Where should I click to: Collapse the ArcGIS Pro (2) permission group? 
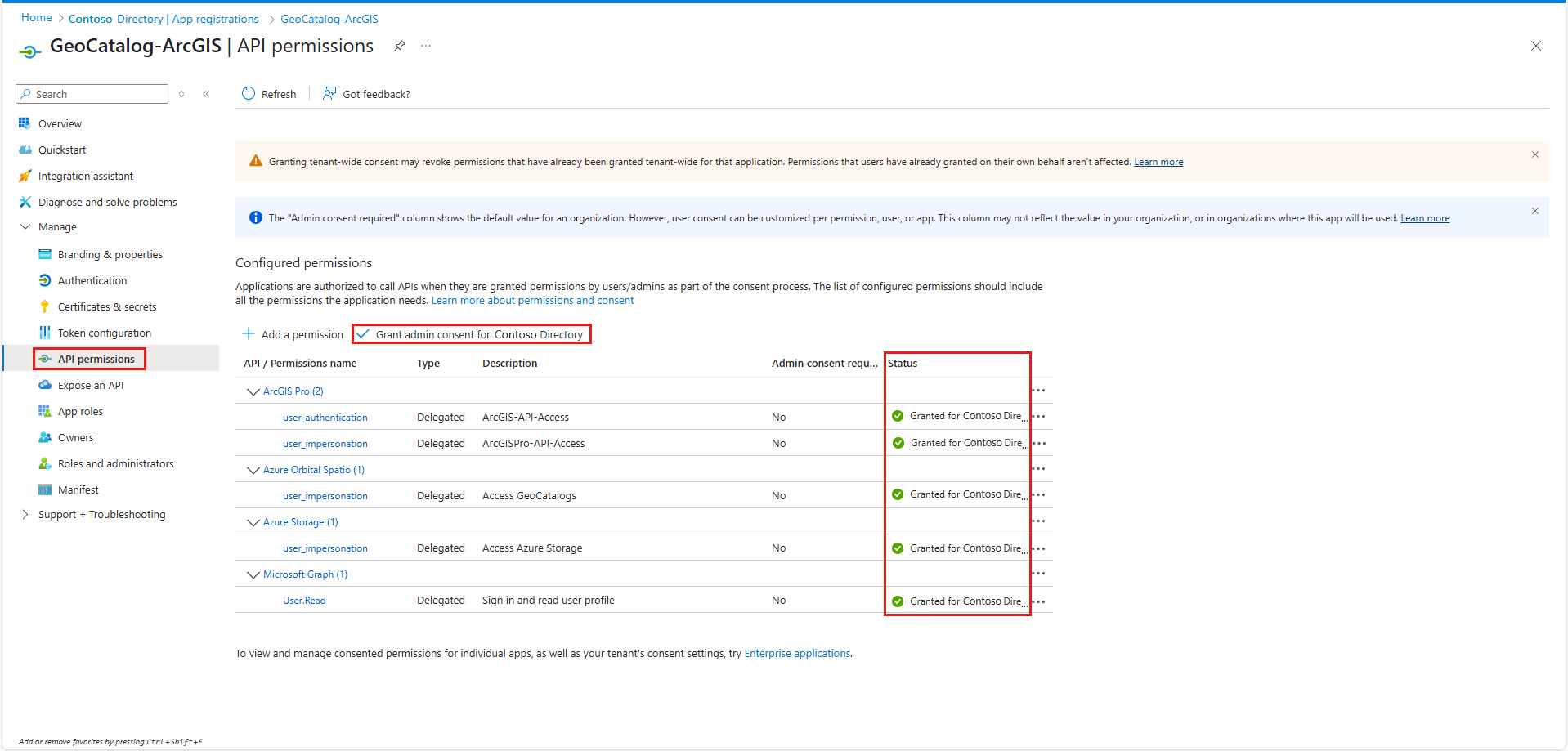[253, 391]
